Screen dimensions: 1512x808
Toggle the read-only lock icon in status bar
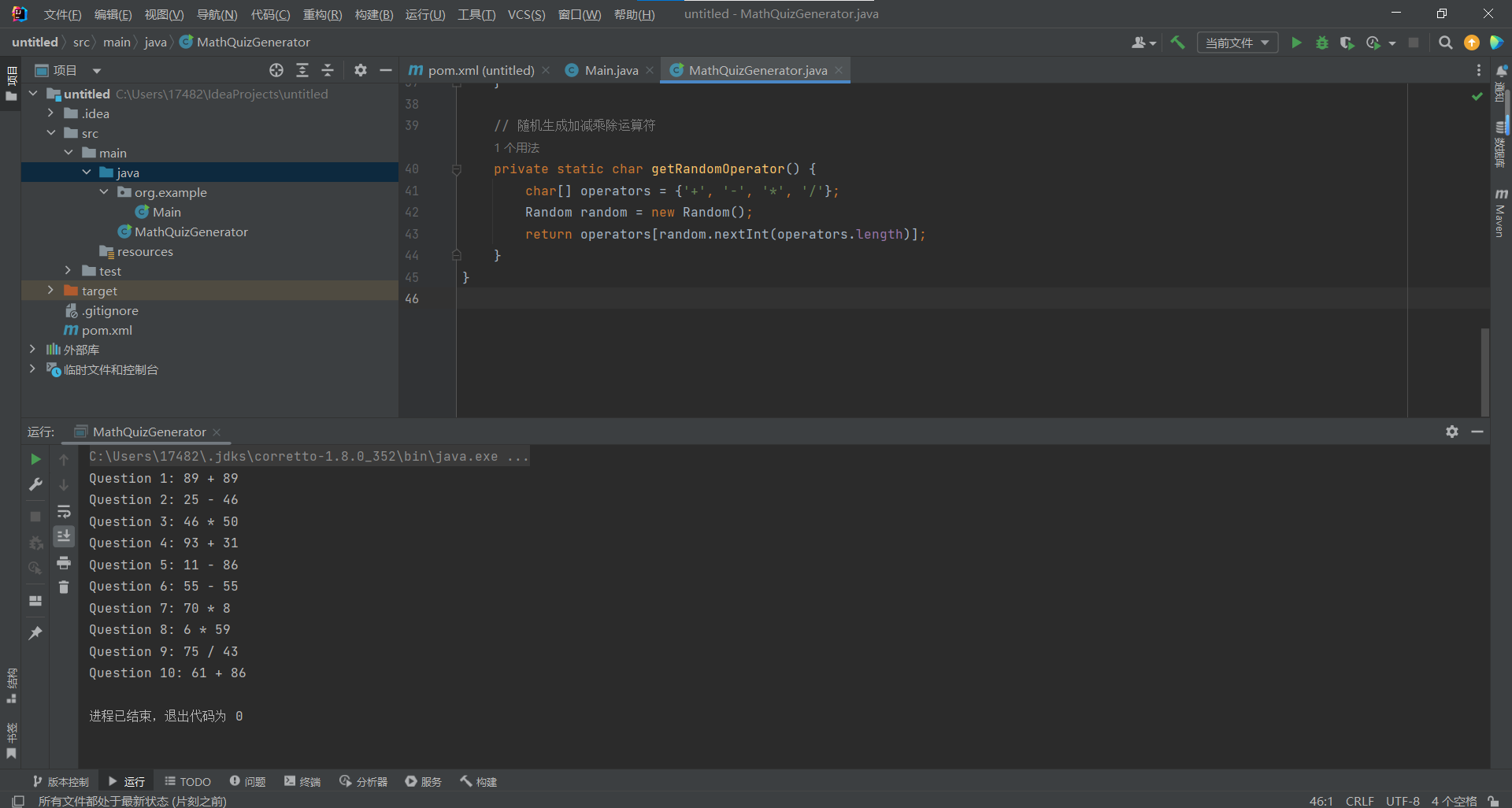[x=1493, y=801]
